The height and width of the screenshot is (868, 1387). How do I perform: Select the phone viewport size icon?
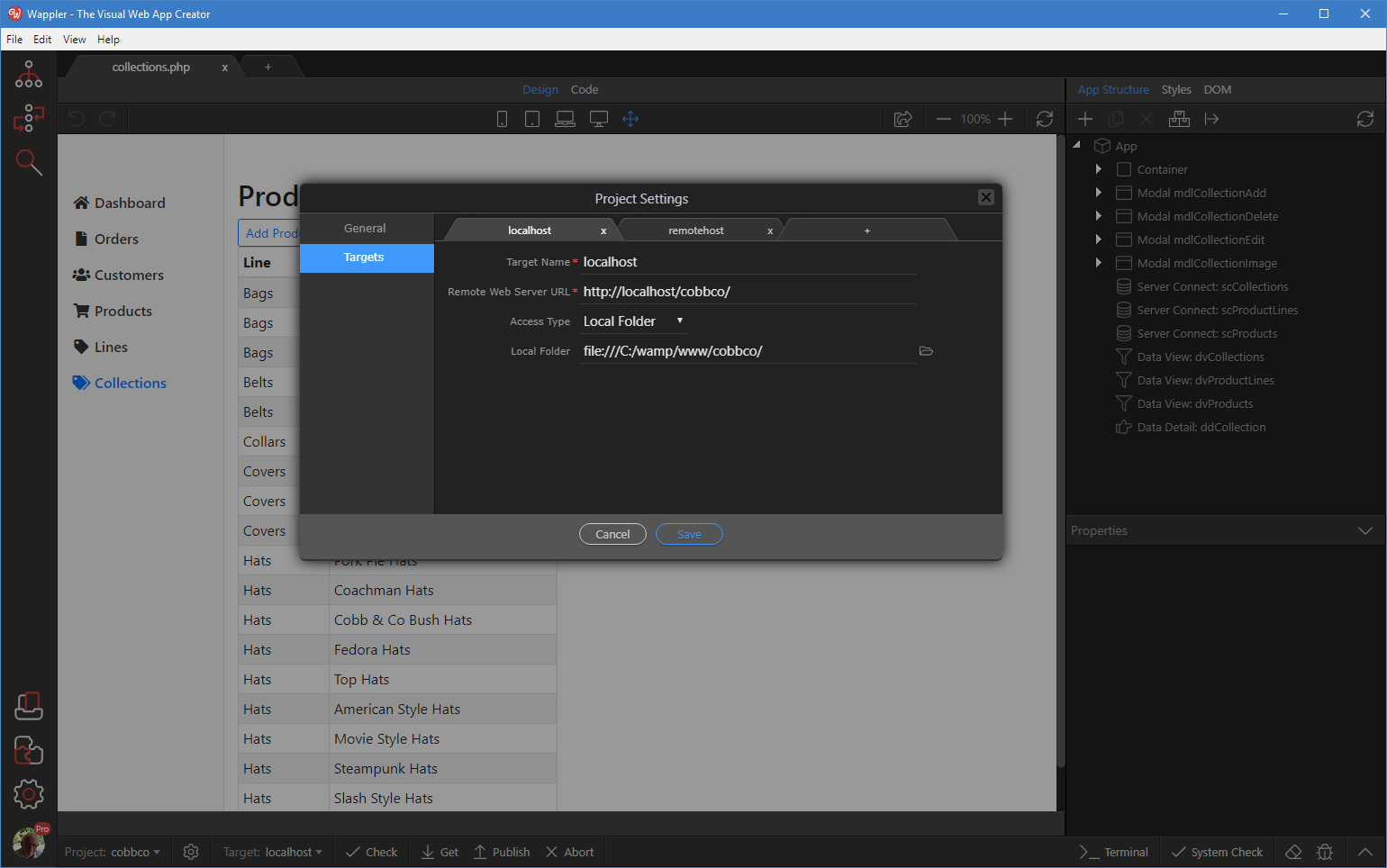(503, 119)
